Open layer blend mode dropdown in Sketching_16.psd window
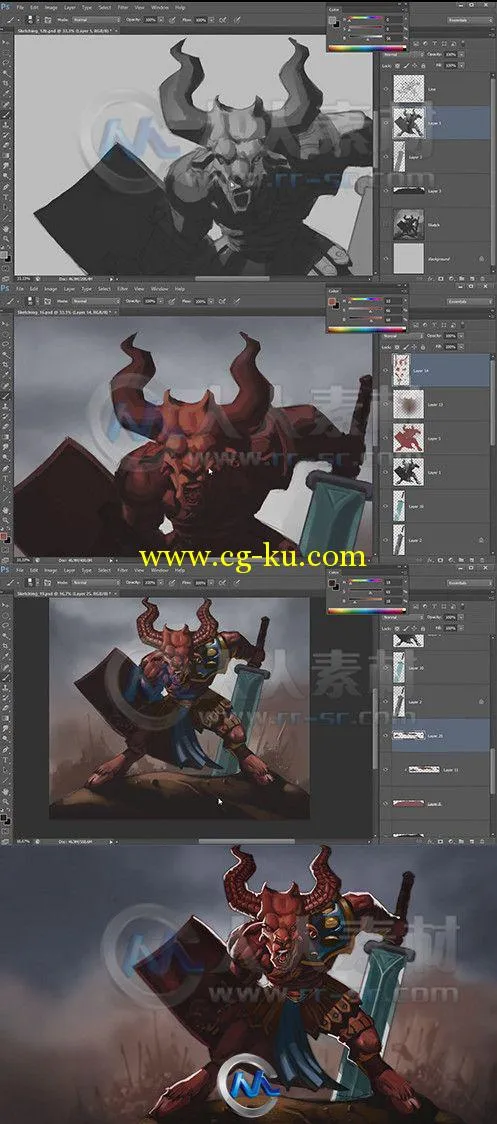The width and height of the screenshot is (497, 1124). (x=402, y=335)
